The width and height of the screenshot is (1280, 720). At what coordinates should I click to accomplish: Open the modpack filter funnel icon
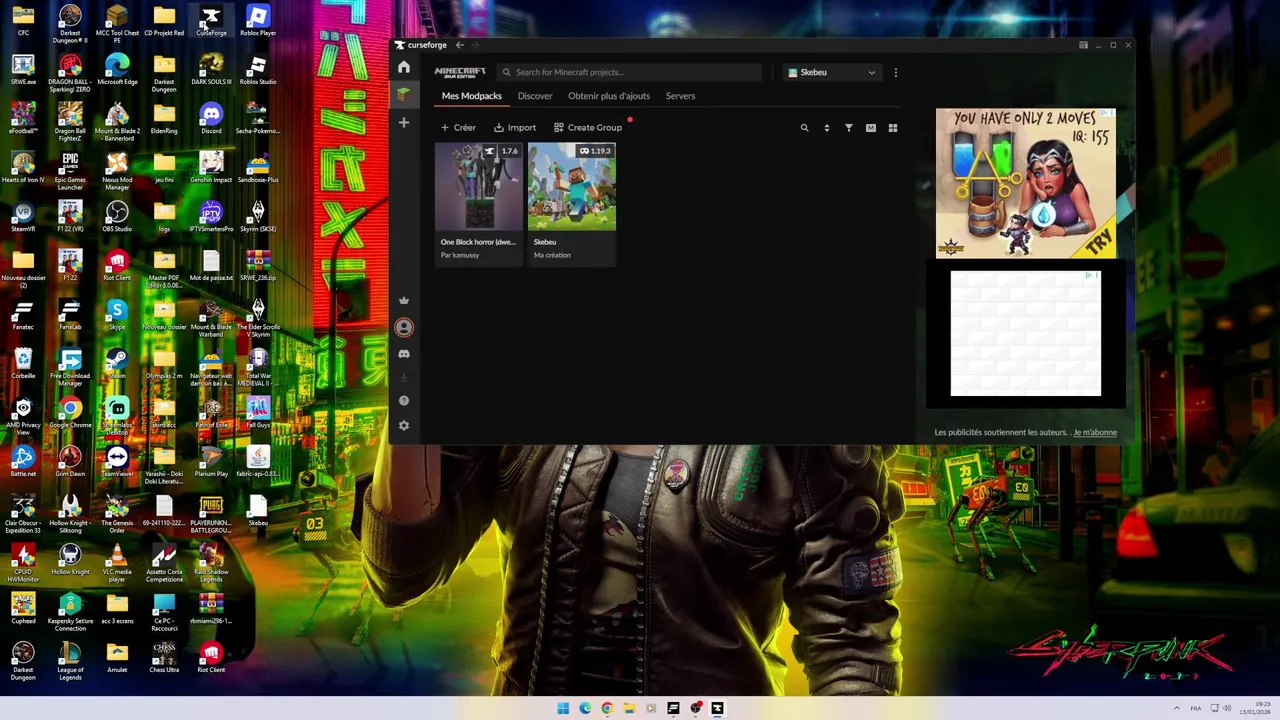coord(848,128)
